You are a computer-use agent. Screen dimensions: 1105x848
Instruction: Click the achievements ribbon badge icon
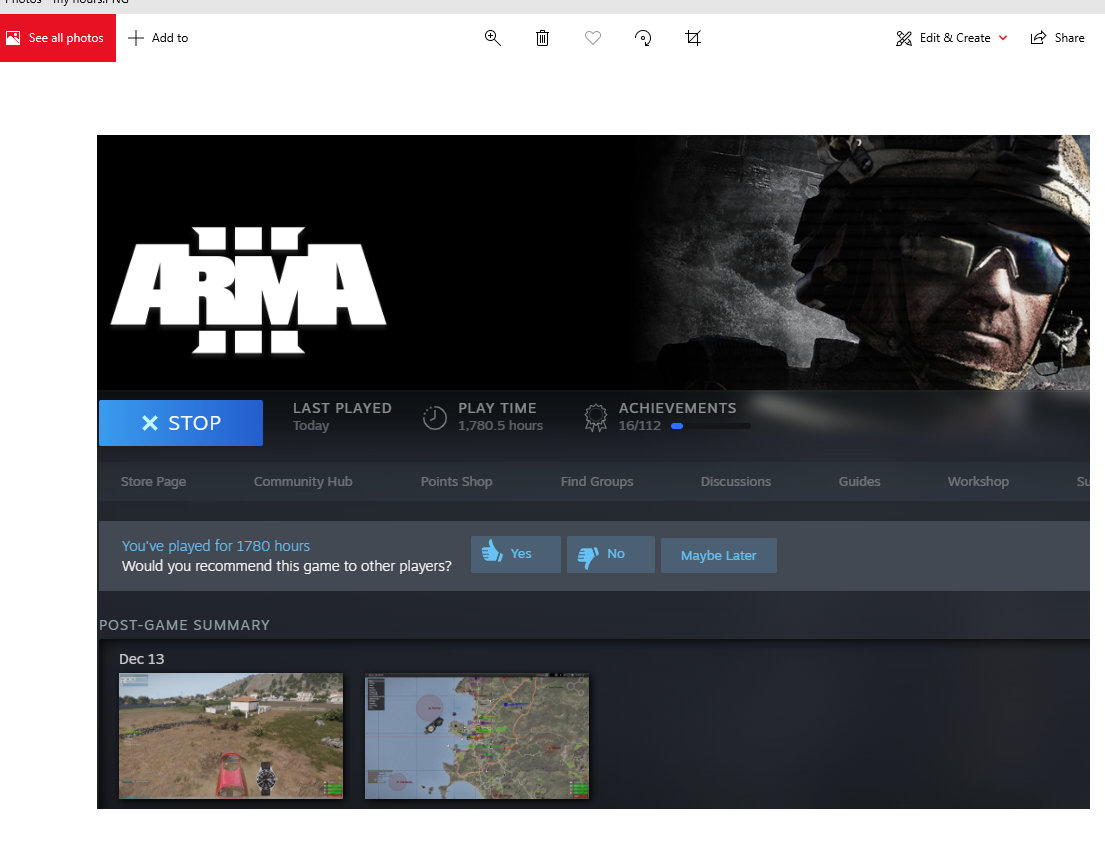595,417
